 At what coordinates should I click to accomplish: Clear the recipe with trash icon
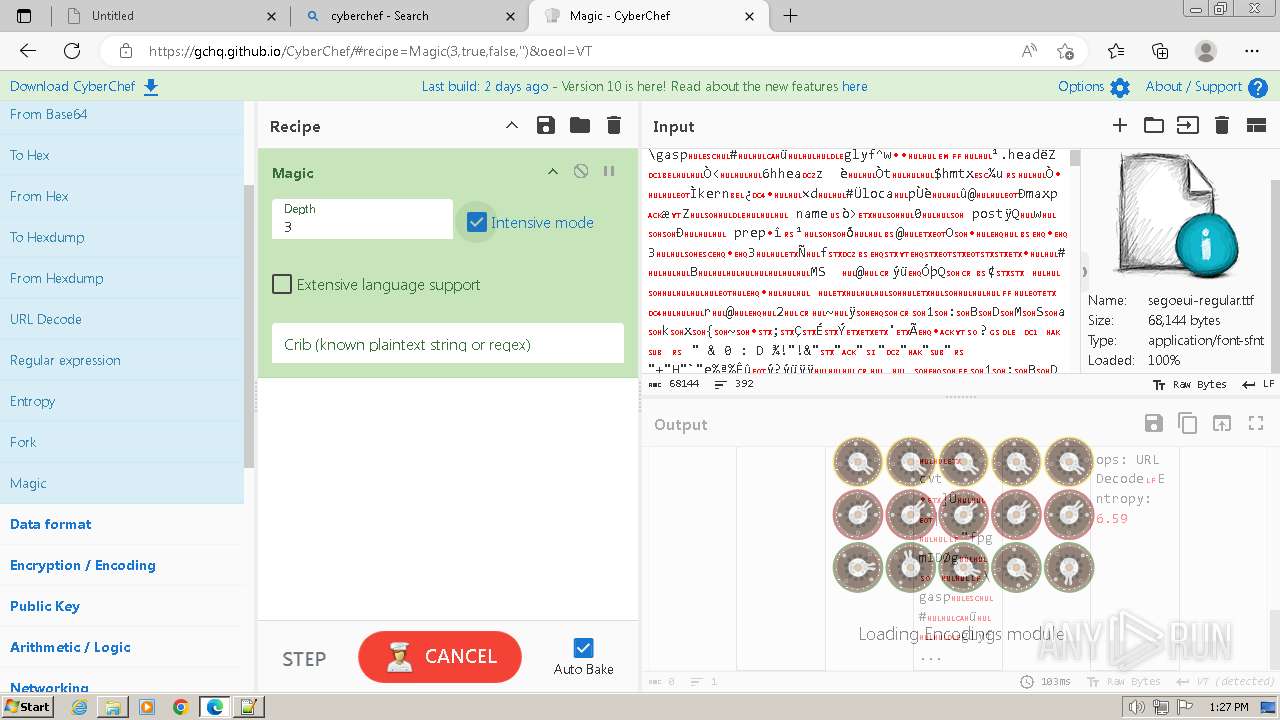pos(614,125)
